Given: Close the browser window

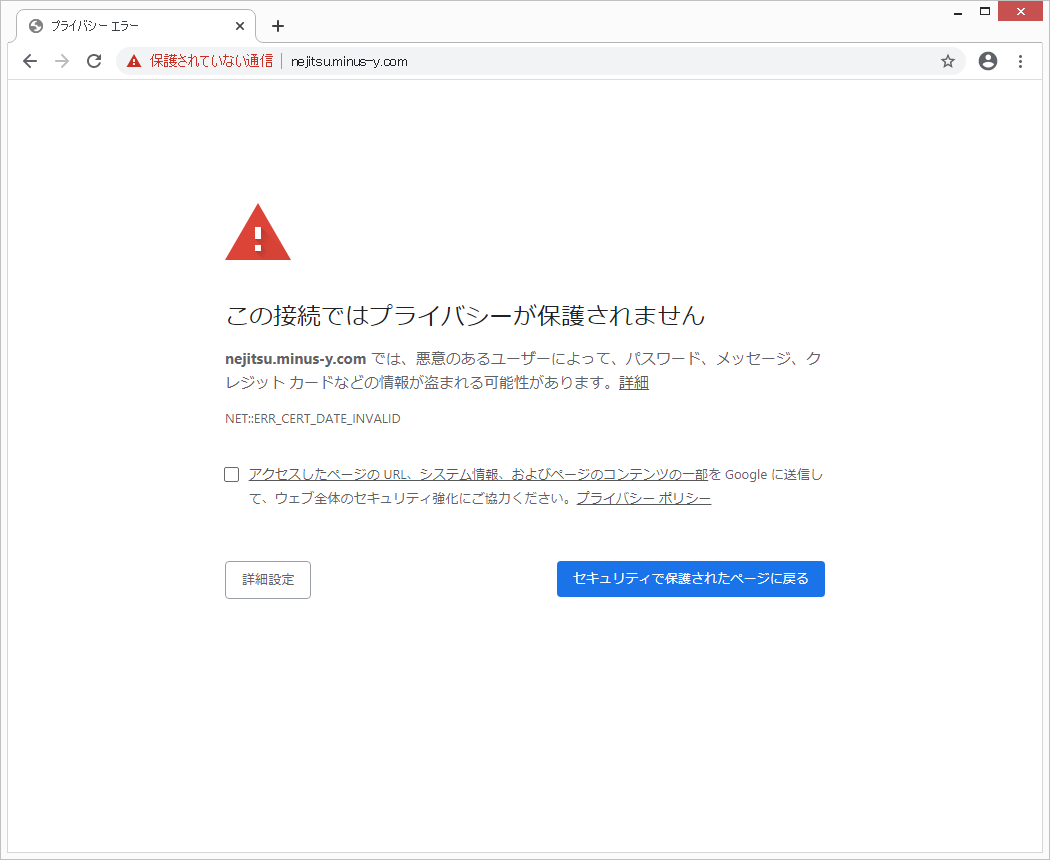Looking at the screenshot, I should click(1020, 11).
